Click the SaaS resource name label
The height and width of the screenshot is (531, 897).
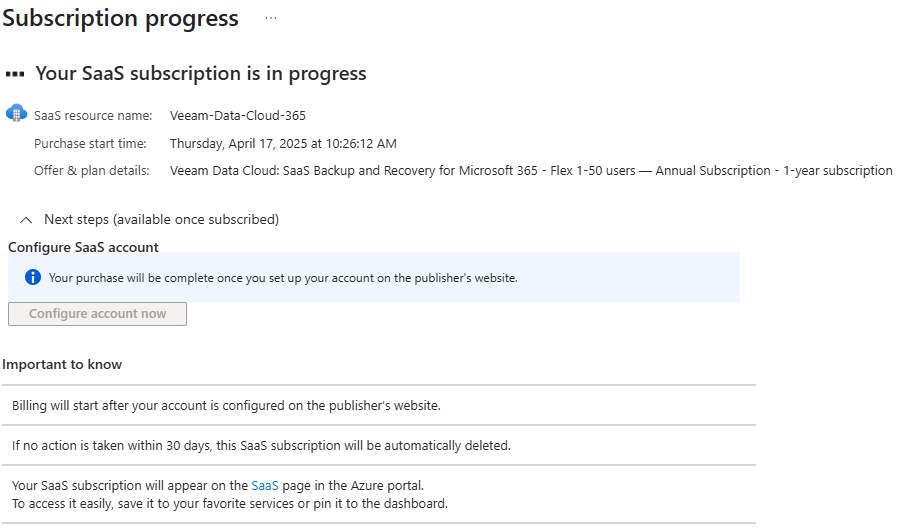click(93, 116)
